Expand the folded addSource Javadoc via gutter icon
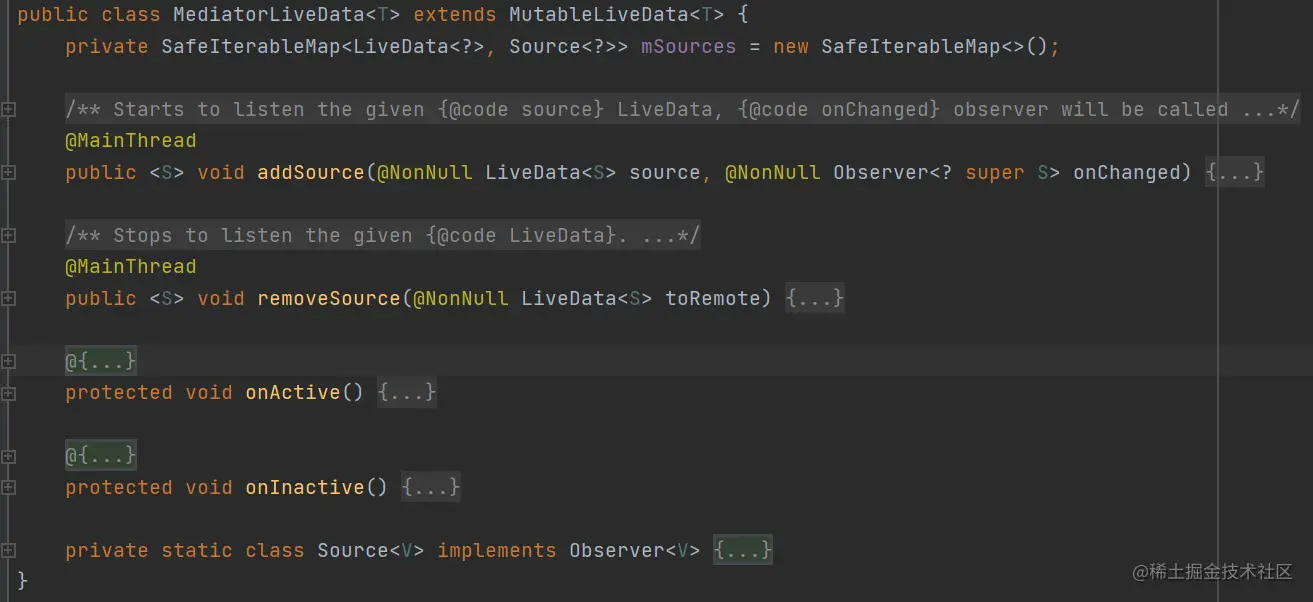This screenshot has height=602, width=1313. [8, 110]
